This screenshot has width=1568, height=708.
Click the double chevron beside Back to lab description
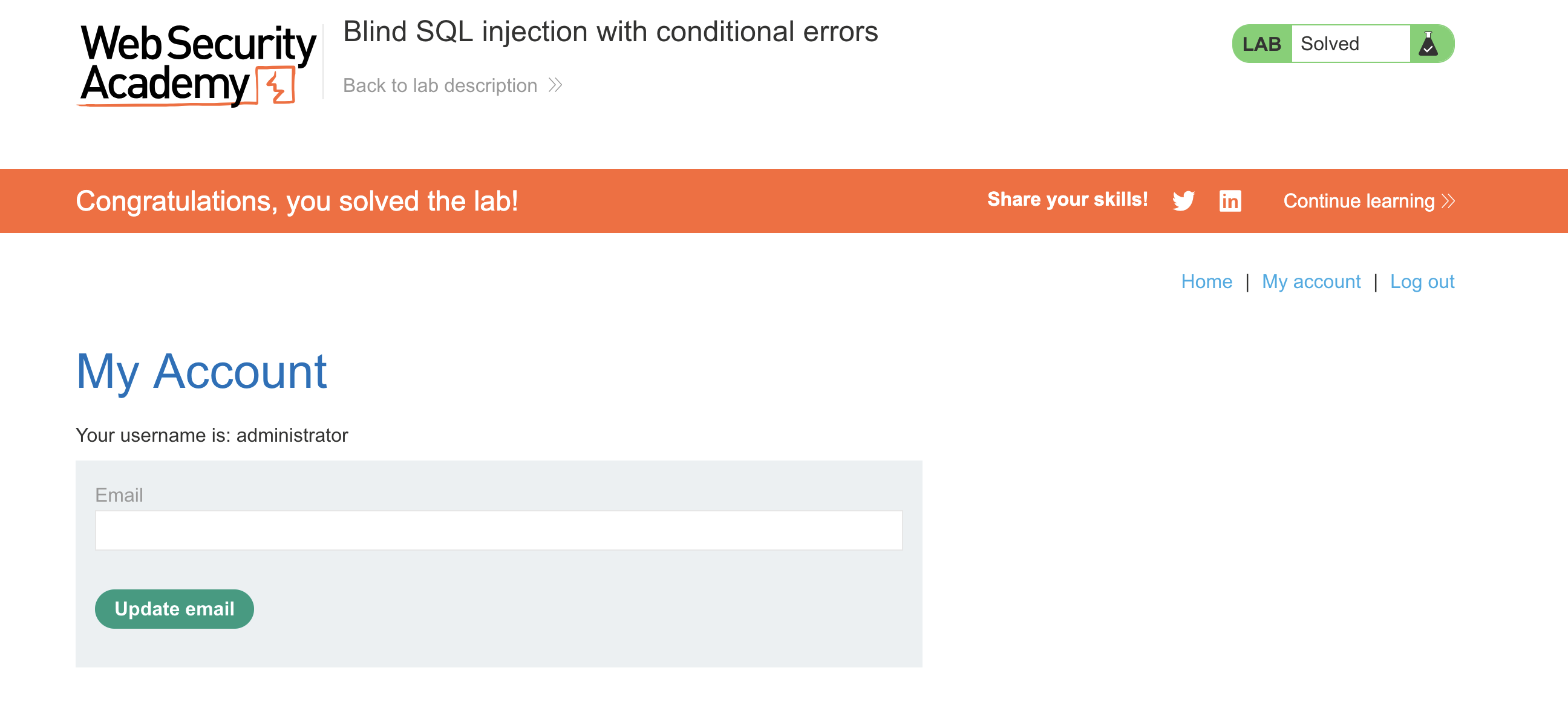[x=555, y=85]
